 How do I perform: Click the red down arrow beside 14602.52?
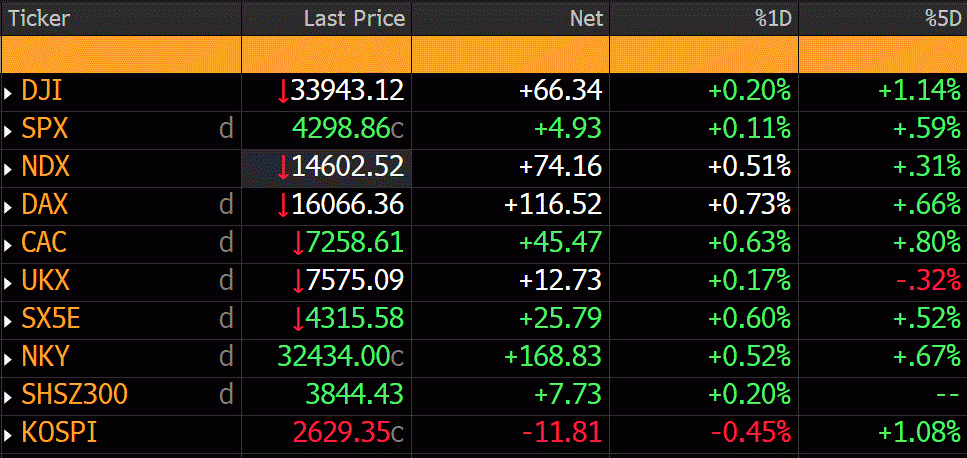283,168
